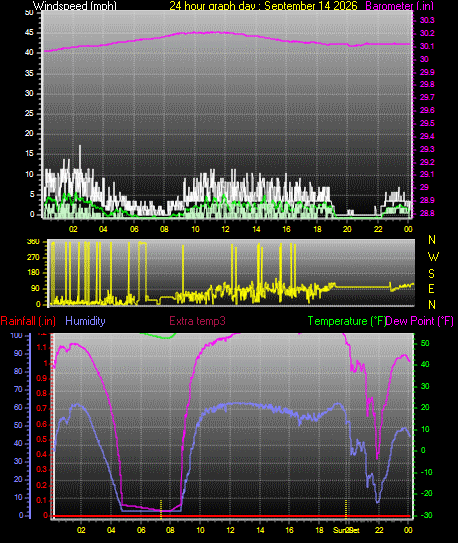Select the 'Rainfall (.in)' legend label
The height and width of the screenshot is (543, 458).
(x=28, y=321)
